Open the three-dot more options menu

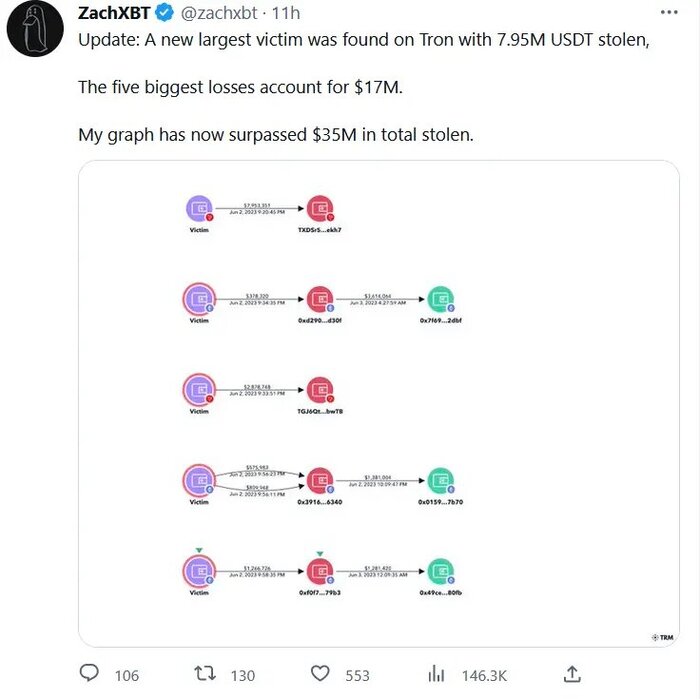click(669, 13)
